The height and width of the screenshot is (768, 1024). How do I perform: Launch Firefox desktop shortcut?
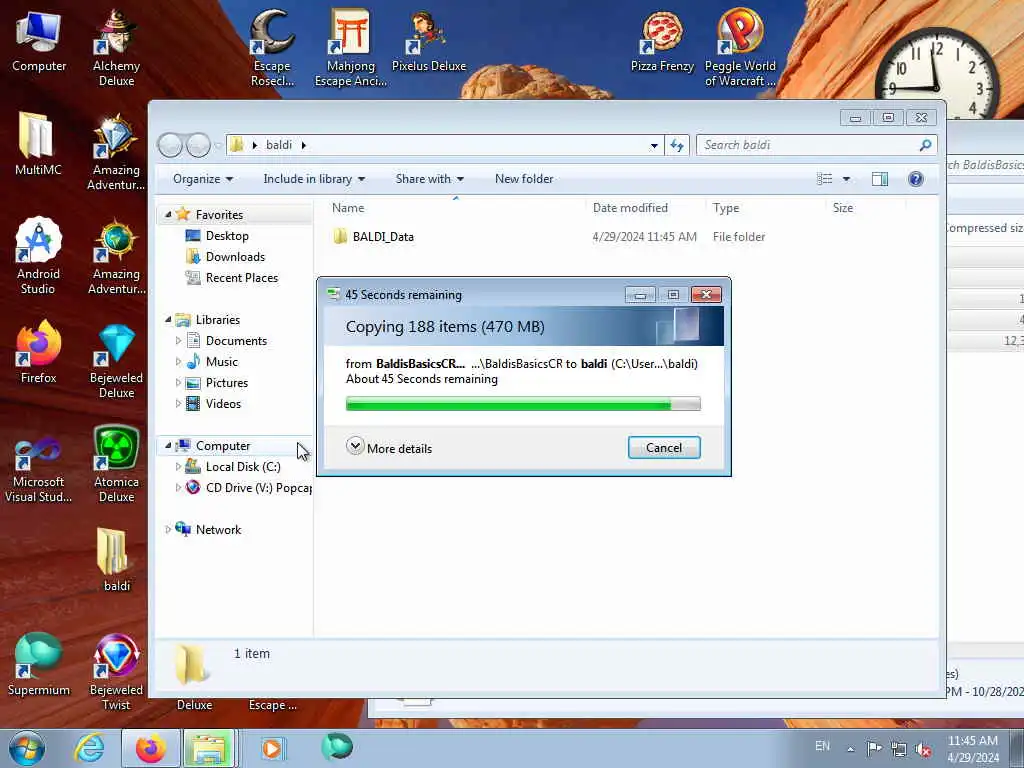pyautogui.click(x=38, y=353)
